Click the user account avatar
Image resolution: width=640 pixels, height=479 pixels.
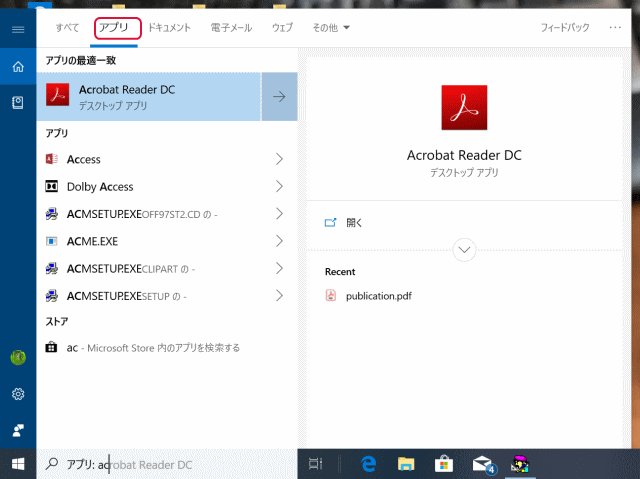(18, 357)
